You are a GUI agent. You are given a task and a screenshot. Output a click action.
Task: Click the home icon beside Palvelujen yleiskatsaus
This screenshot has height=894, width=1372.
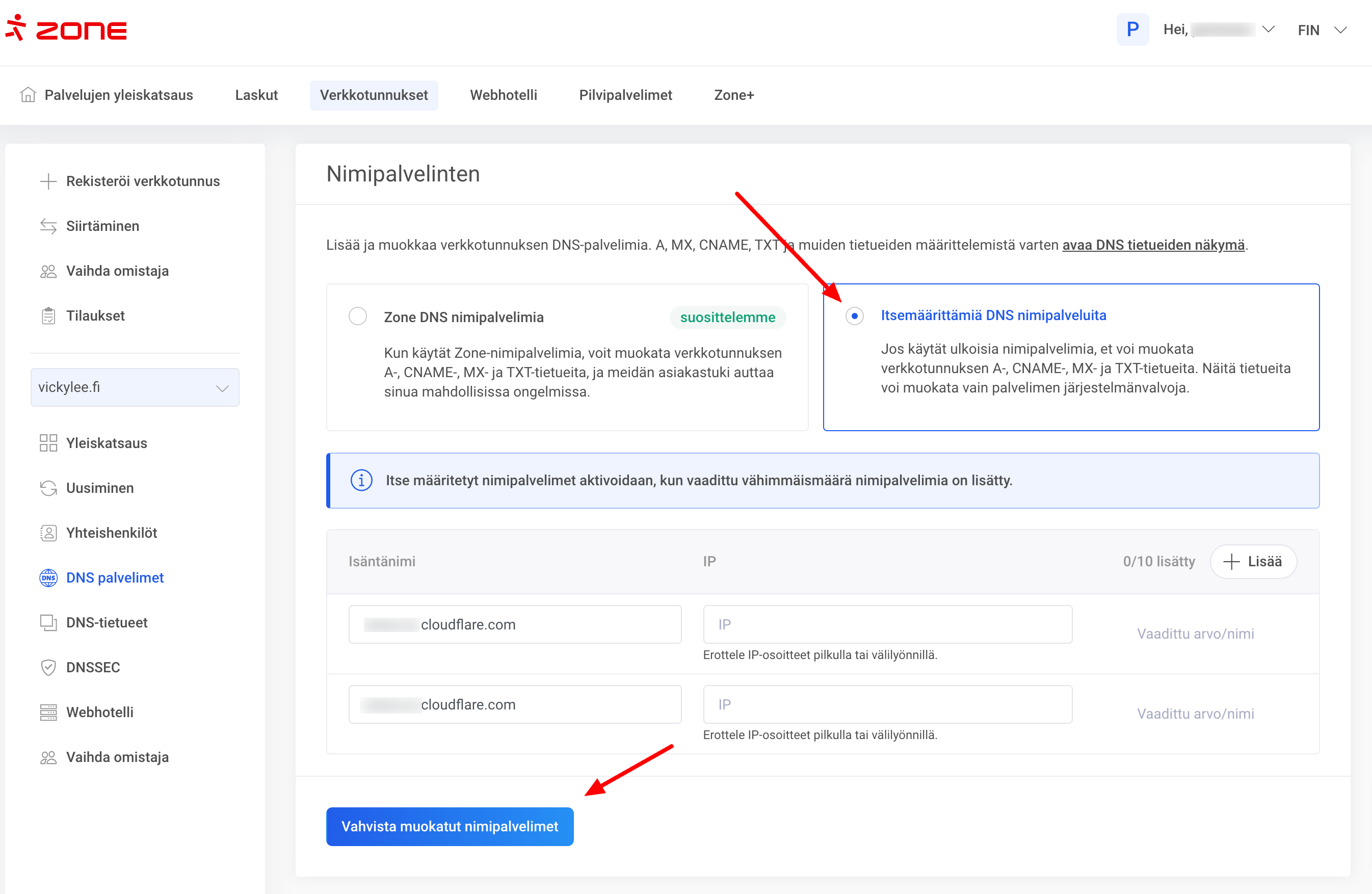(28, 94)
